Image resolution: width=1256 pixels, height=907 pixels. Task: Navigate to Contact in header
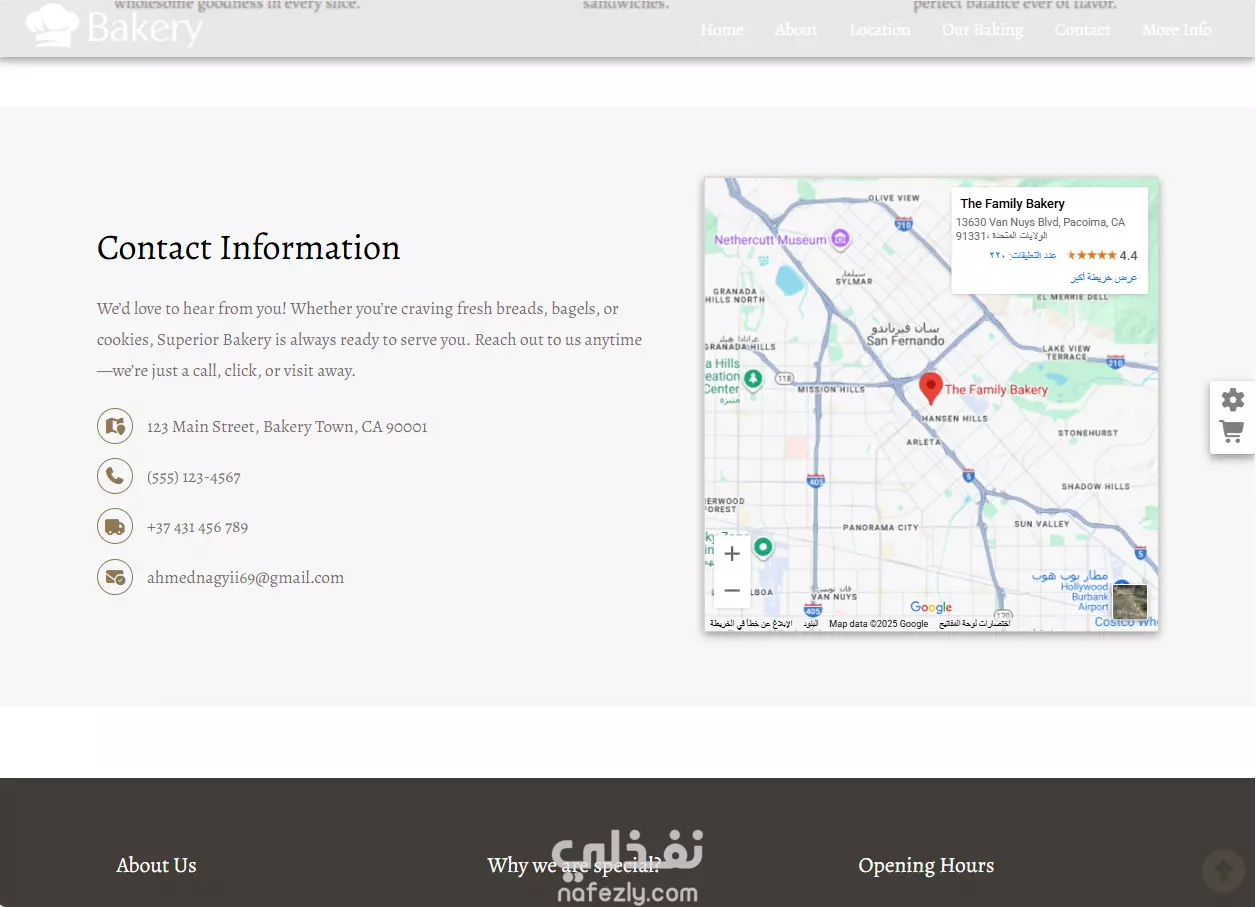1083,30
